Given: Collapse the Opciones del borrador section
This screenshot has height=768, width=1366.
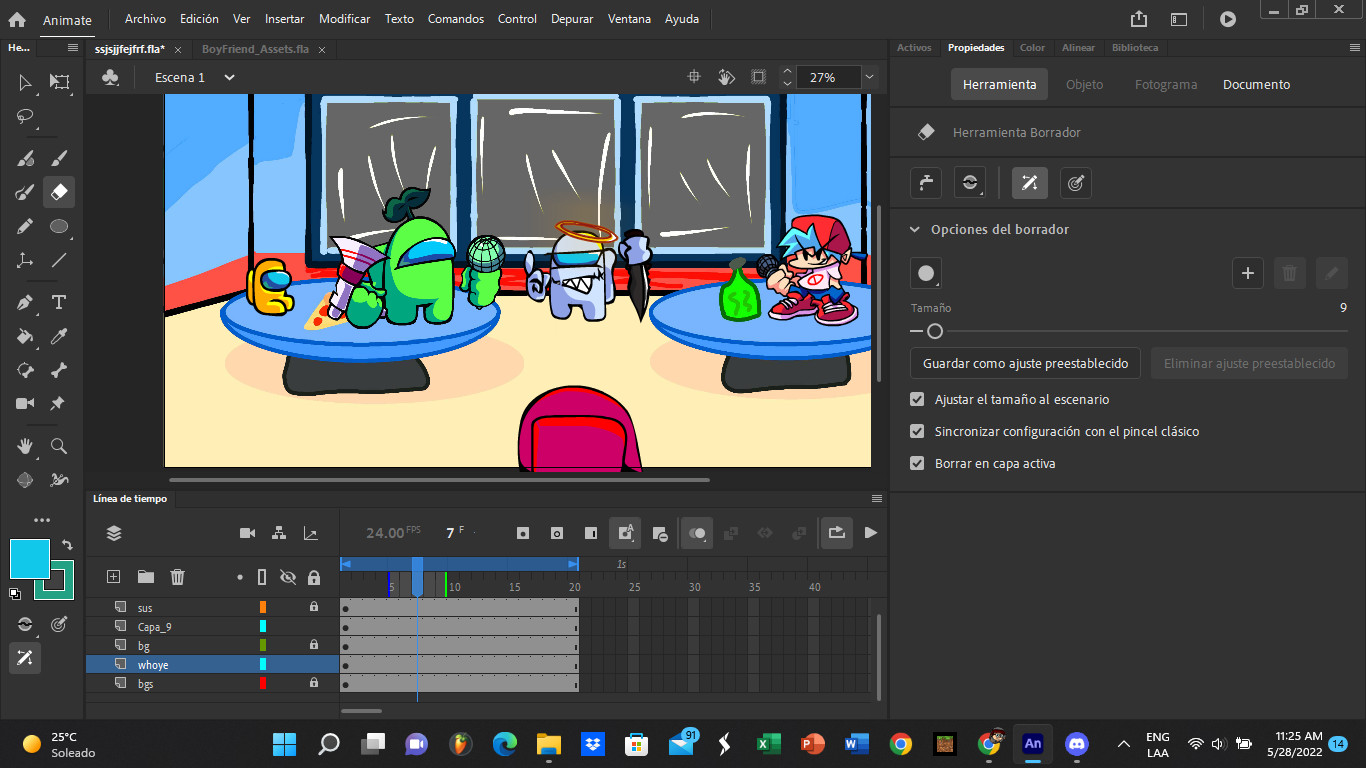Looking at the screenshot, I should point(914,229).
